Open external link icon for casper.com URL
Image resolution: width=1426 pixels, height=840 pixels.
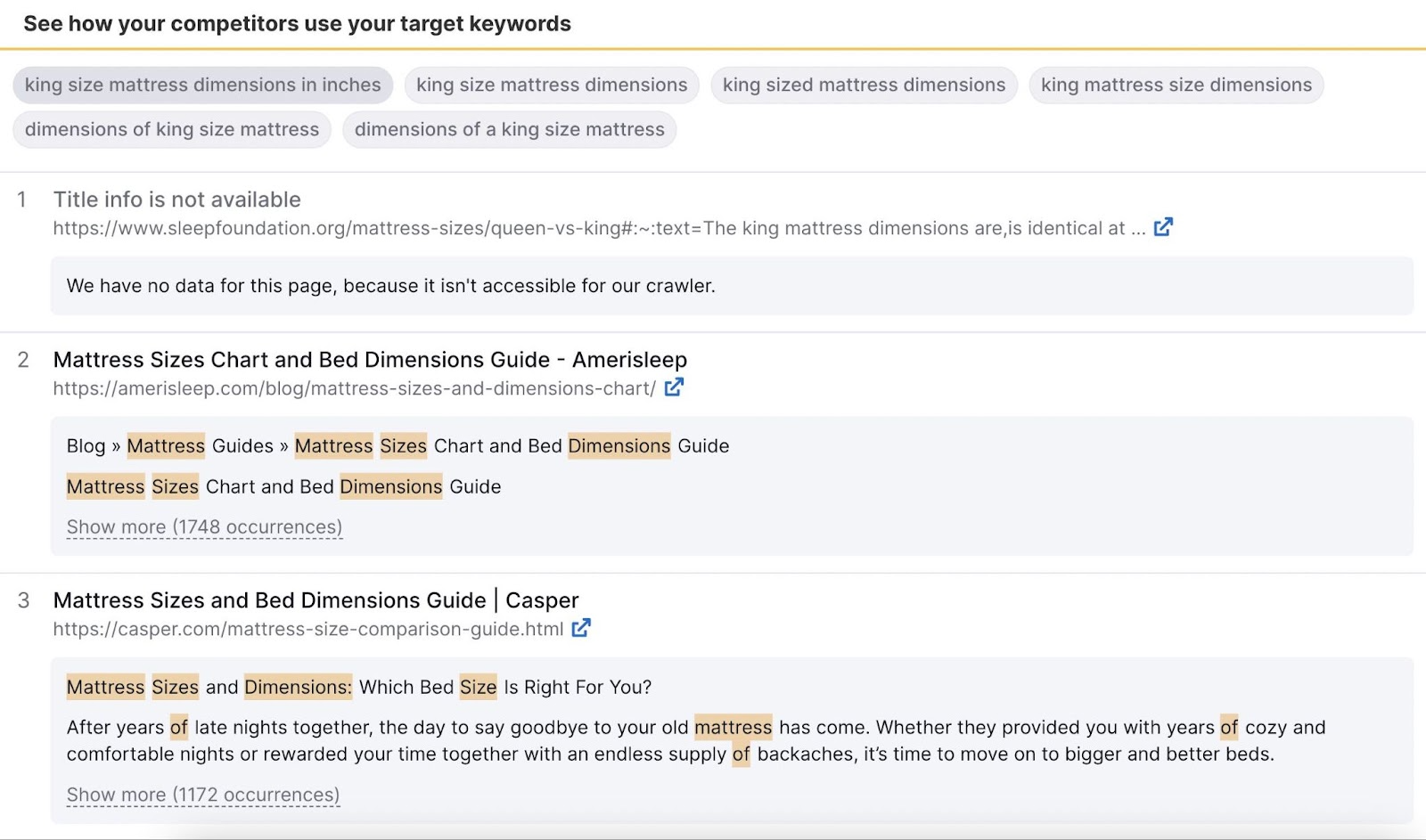pyautogui.click(x=581, y=628)
